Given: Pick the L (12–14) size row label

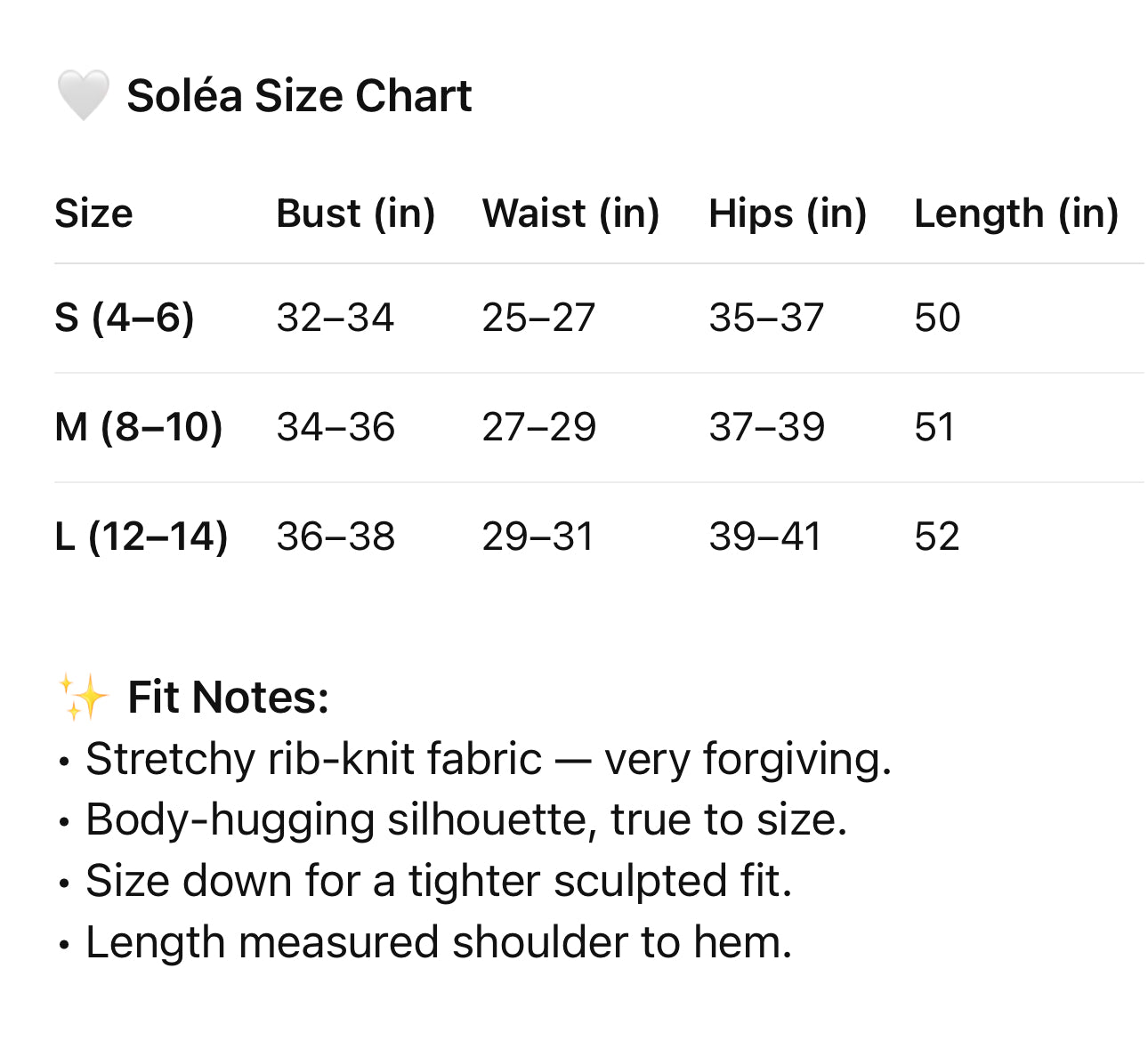Looking at the screenshot, I should [x=141, y=537].
